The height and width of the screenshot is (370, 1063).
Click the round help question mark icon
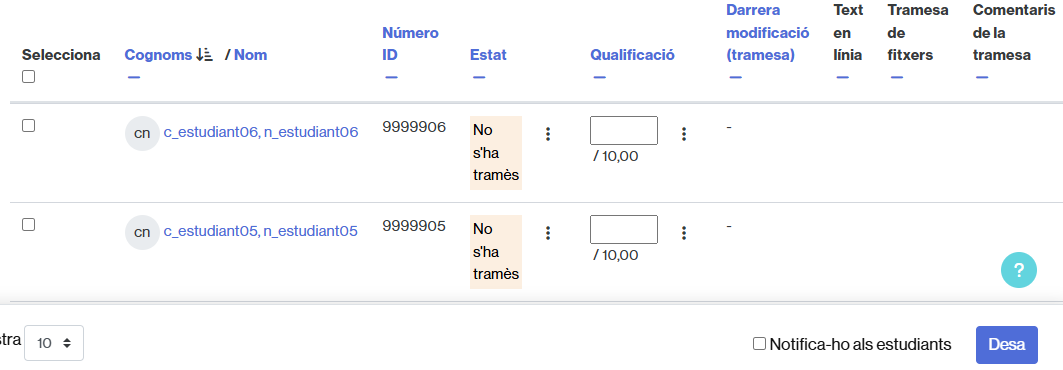coord(1018,270)
